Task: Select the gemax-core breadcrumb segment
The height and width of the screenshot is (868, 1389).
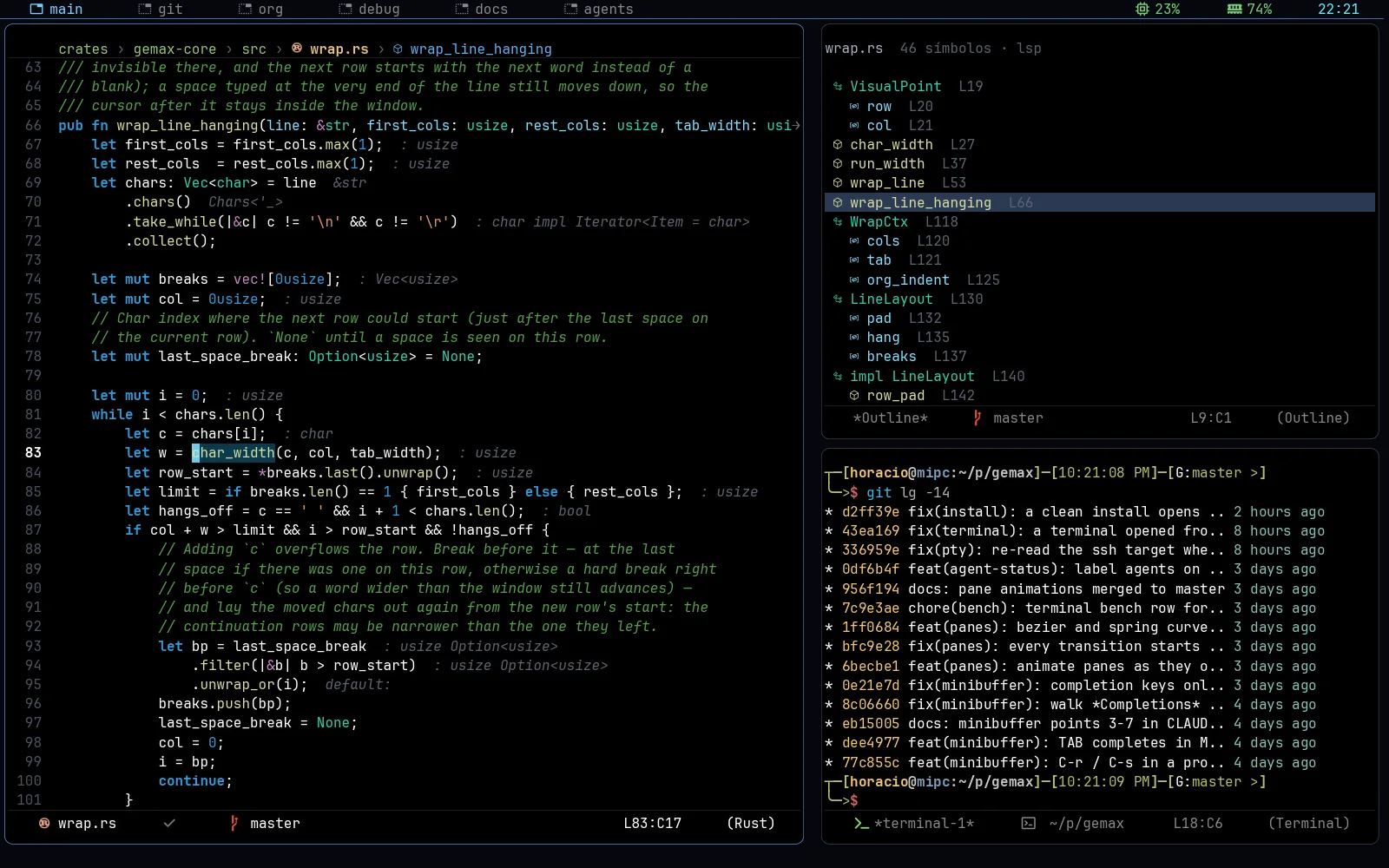Action: (174, 49)
